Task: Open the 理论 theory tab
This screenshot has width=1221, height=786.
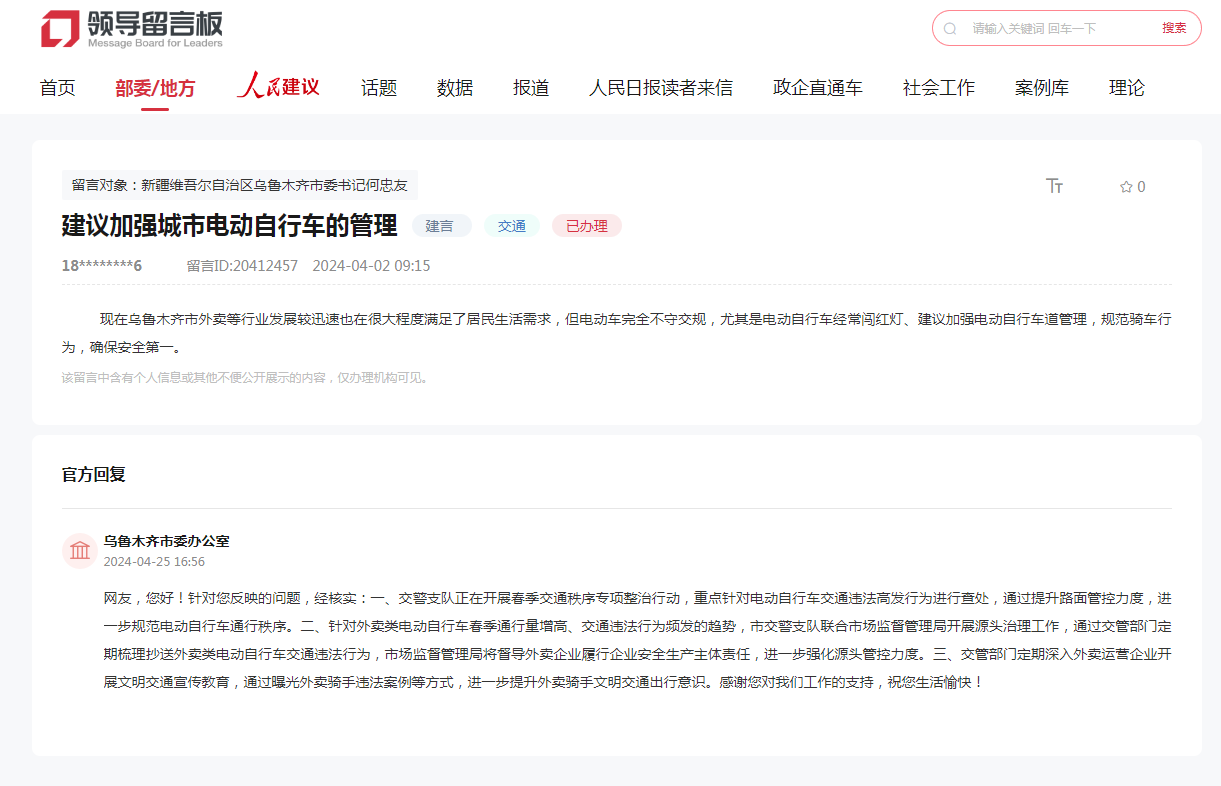Action: point(1126,88)
